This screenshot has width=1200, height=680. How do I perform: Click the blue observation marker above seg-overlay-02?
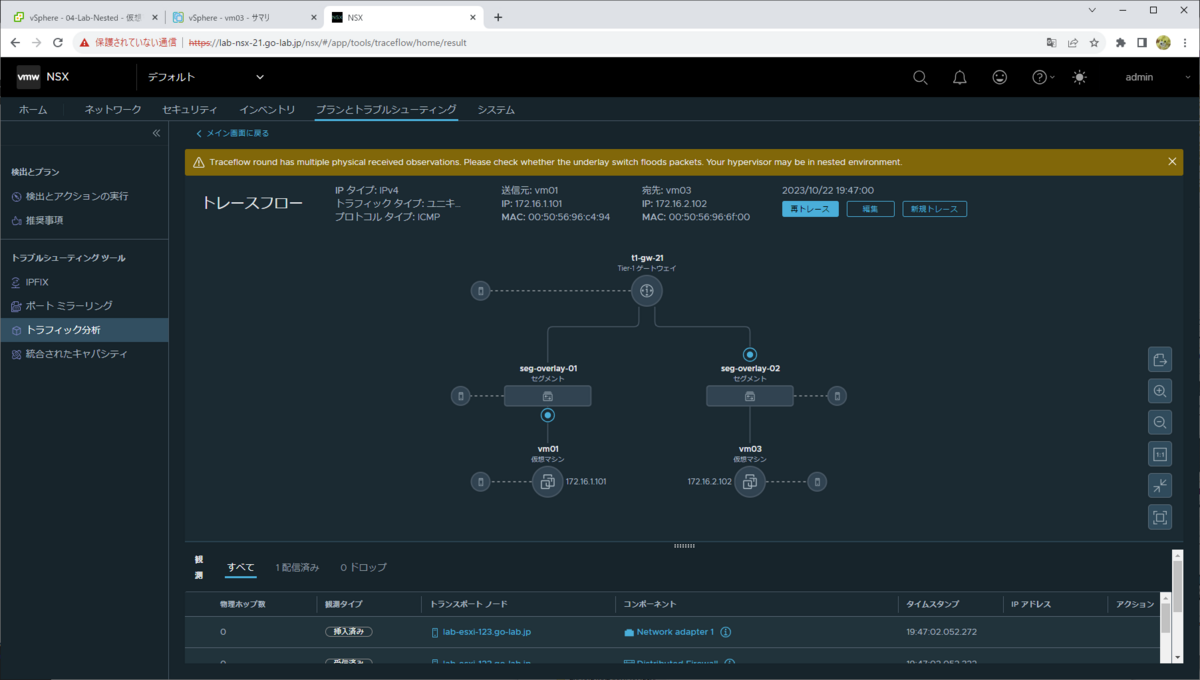tap(749, 354)
